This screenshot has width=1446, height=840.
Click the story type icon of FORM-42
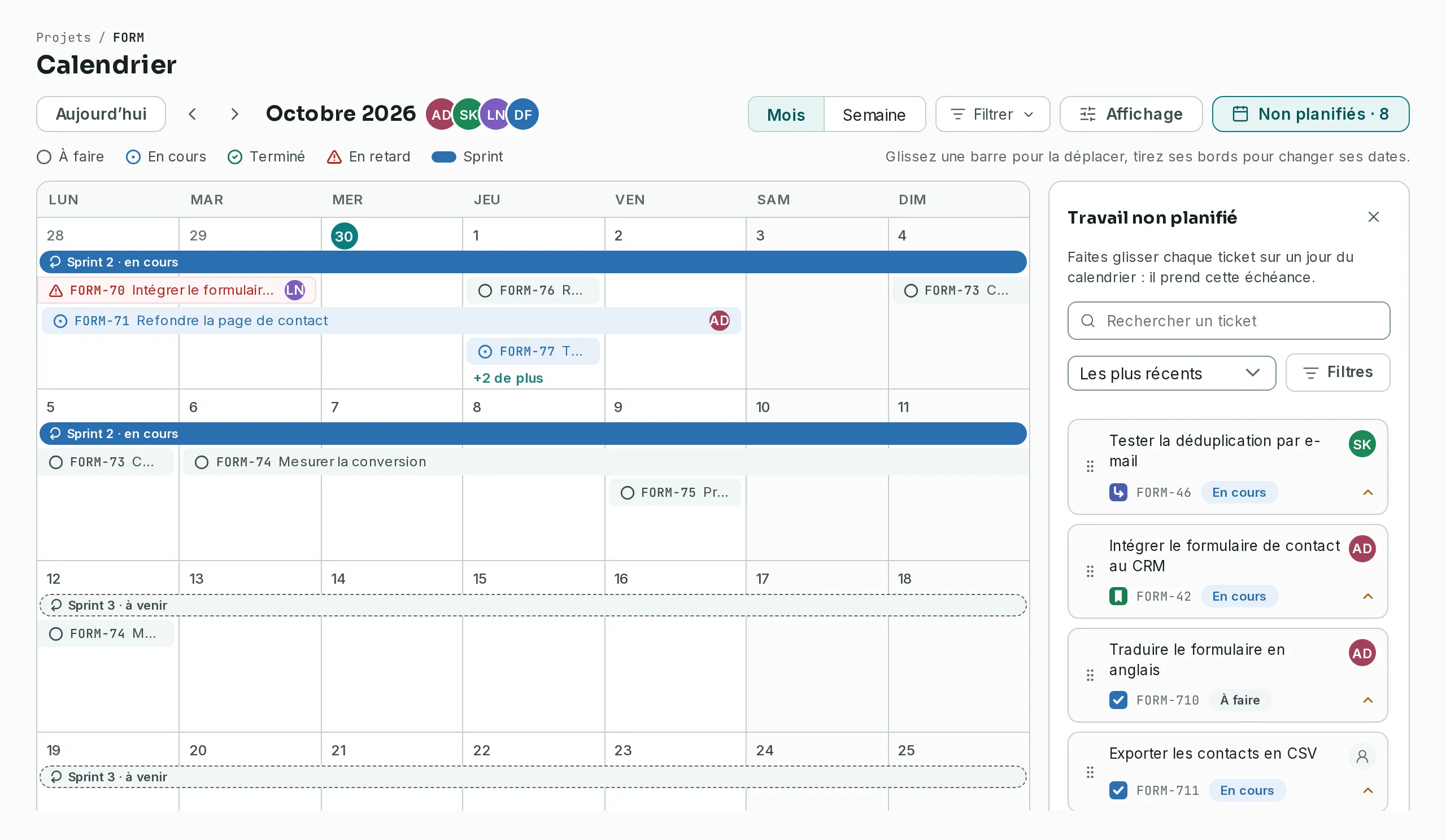[x=1118, y=596]
